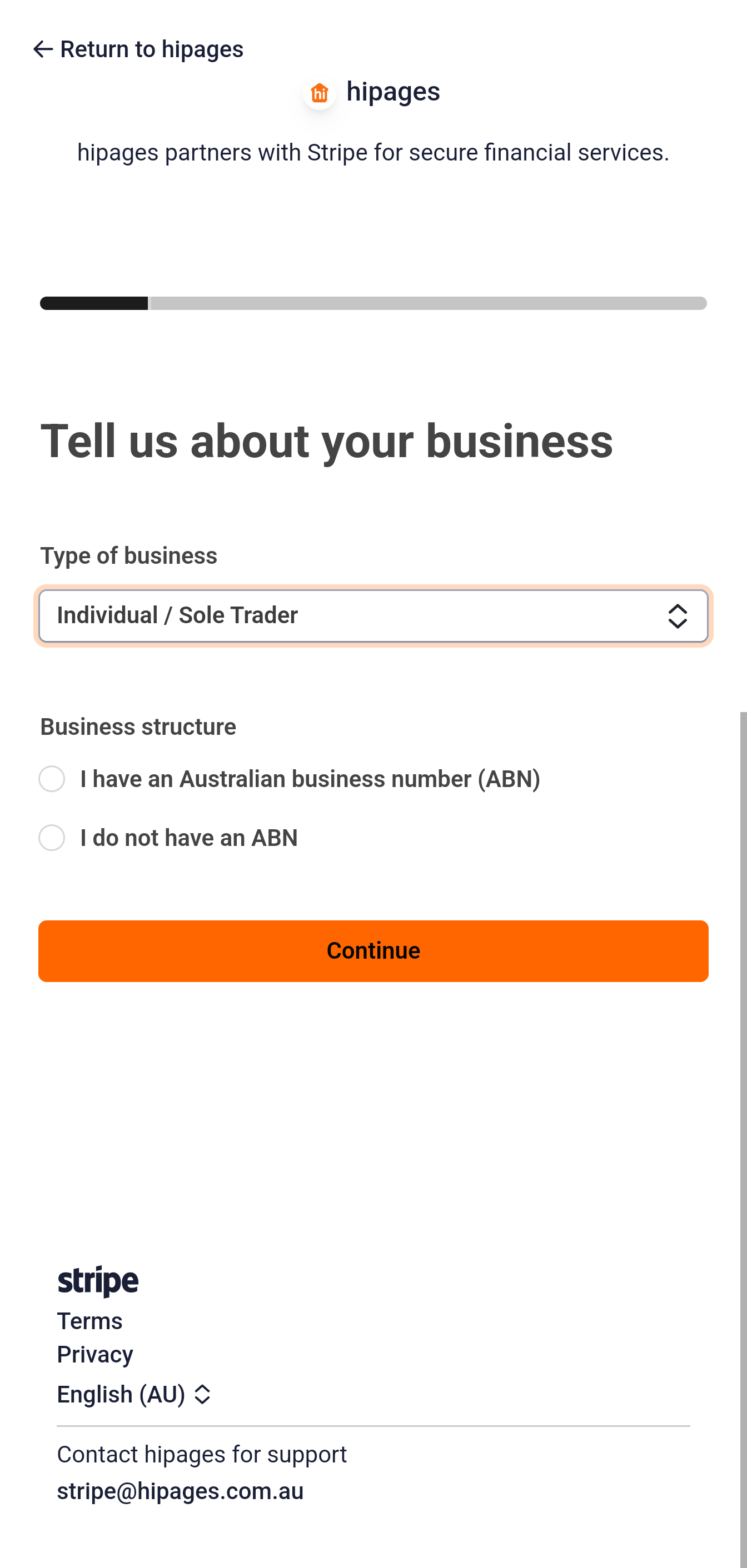Click the 'Tell us about your business' heading
The height and width of the screenshot is (1568, 747).
(x=327, y=442)
